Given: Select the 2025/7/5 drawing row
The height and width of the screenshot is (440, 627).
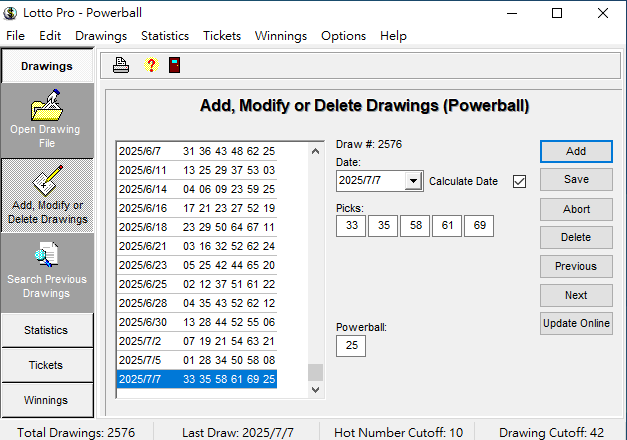Looking at the screenshot, I should [197, 360].
